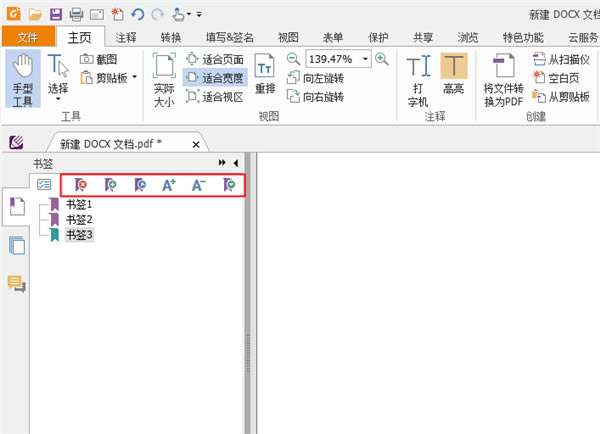Viewport: 600px width, 434px height.
Task: Select the Hand tool
Action: 23,79
